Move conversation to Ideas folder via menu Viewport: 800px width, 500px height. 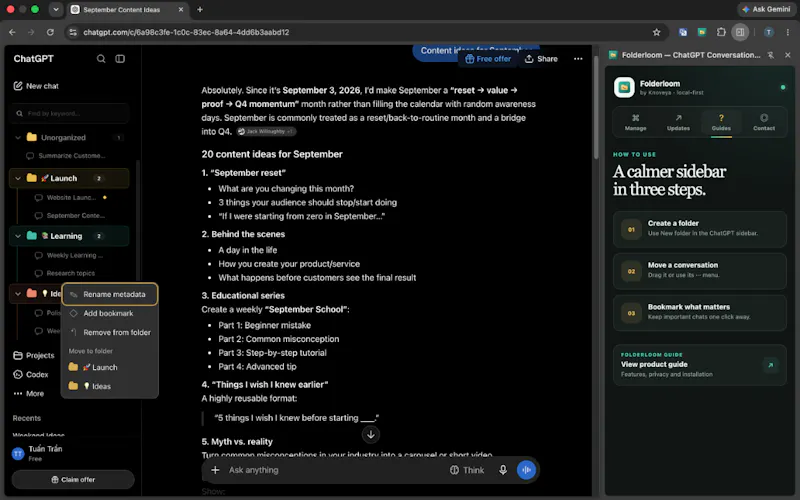pos(109,386)
